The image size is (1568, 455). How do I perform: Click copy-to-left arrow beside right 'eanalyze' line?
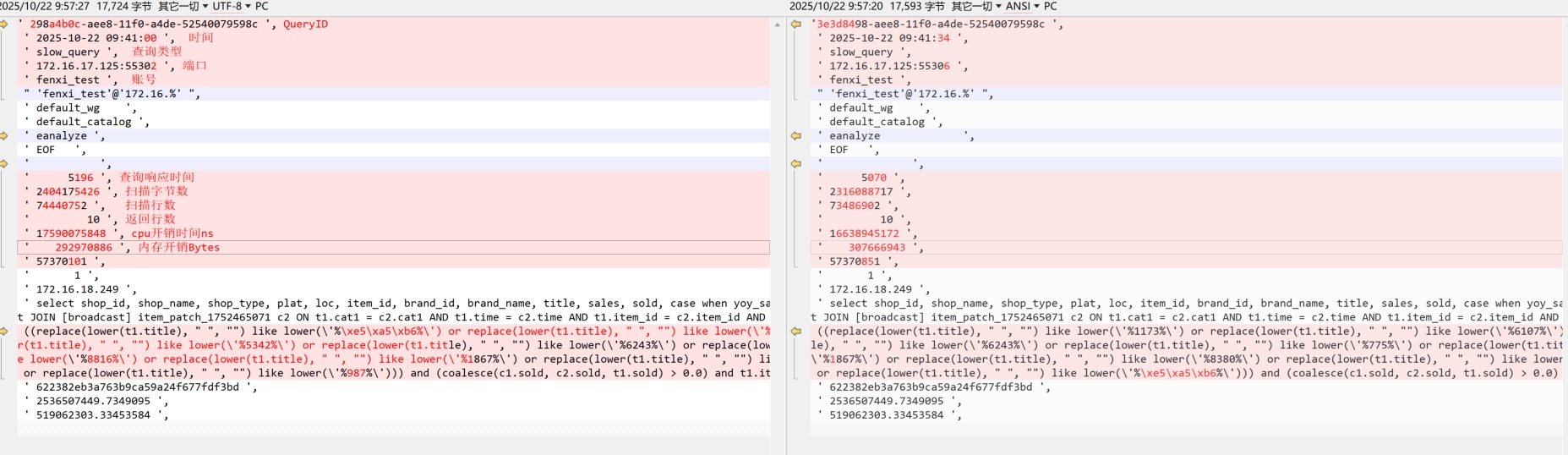pyautogui.click(x=795, y=136)
